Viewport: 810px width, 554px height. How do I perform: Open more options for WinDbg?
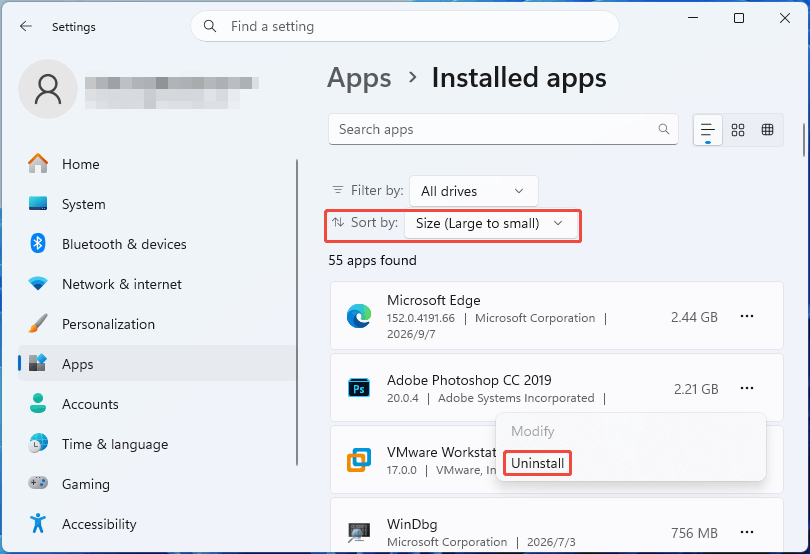tap(747, 532)
